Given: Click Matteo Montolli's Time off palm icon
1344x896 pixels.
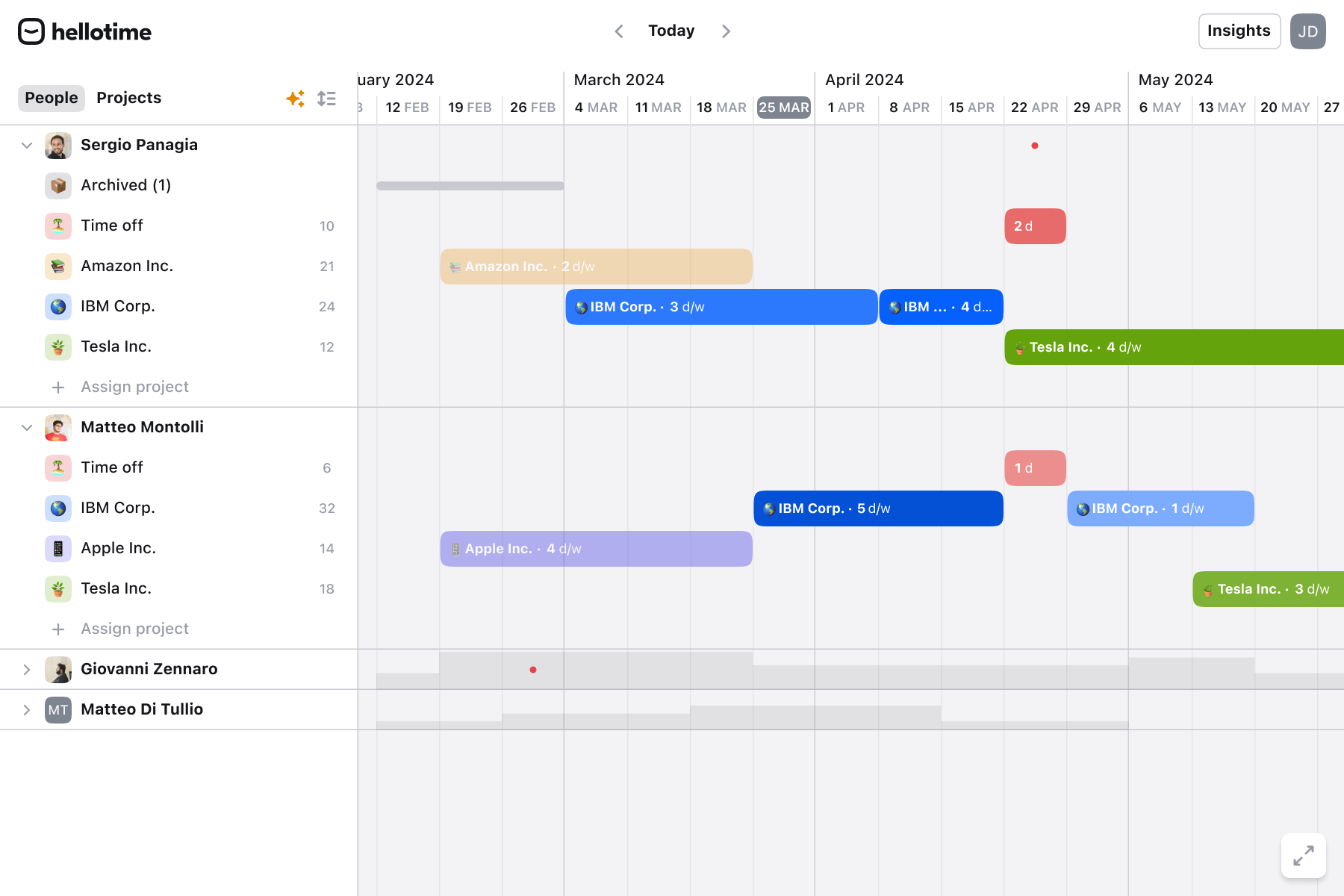Looking at the screenshot, I should pos(58,467).
